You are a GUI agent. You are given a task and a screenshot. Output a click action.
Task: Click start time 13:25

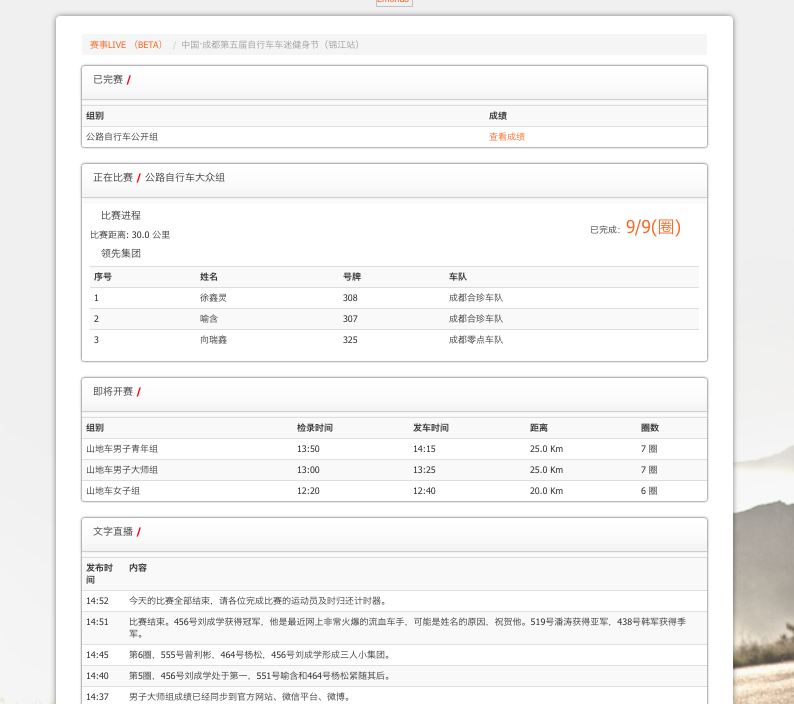424,470
